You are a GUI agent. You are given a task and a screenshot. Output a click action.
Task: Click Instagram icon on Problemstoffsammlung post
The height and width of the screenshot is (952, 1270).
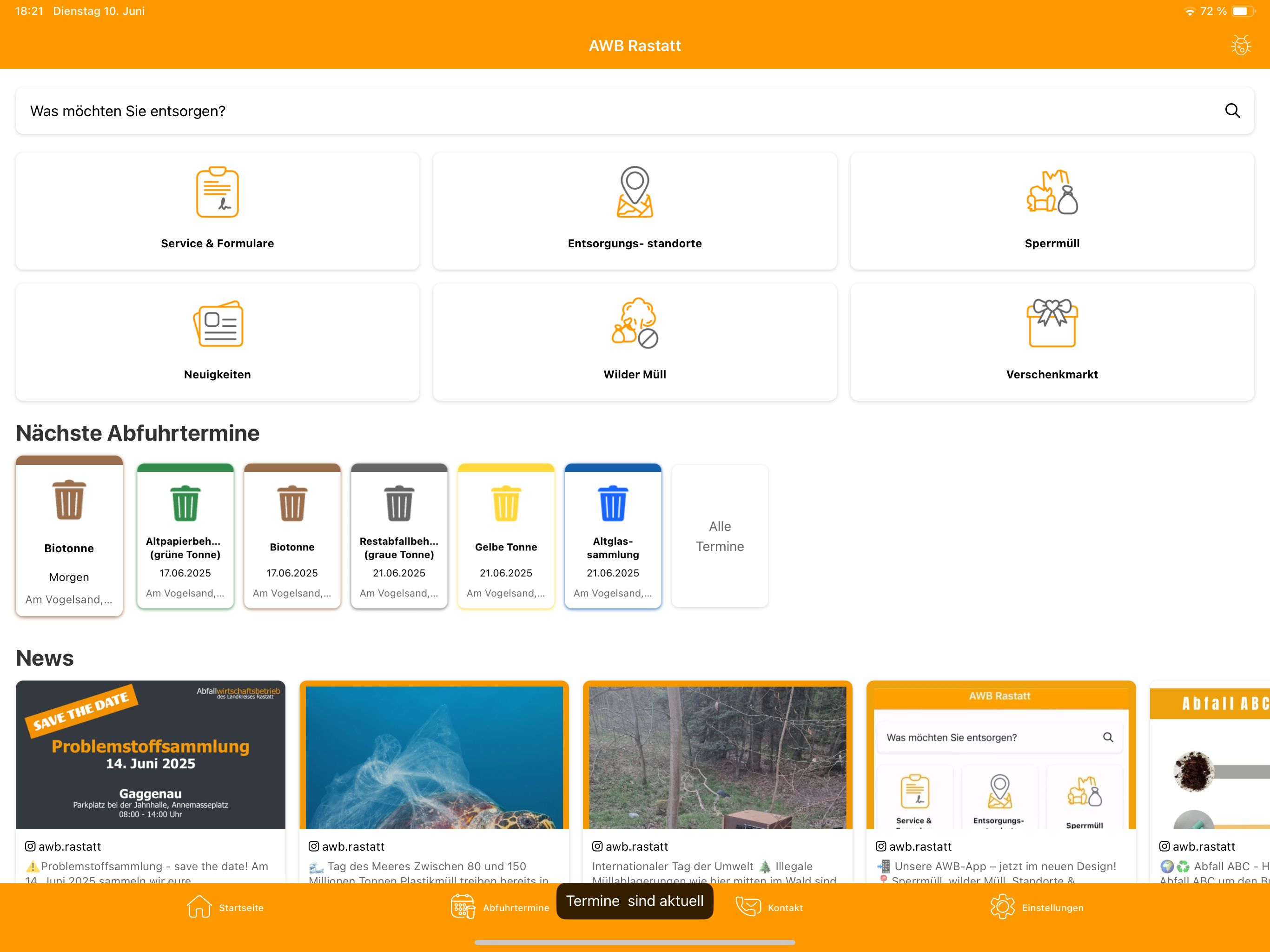30,846
